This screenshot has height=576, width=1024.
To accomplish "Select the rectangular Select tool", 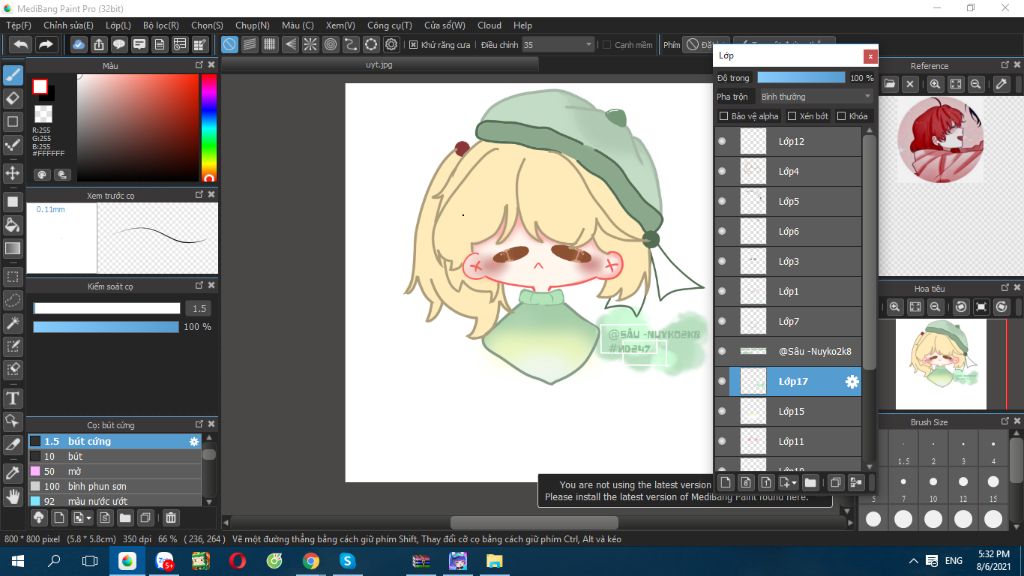I will tap(12, 277).
